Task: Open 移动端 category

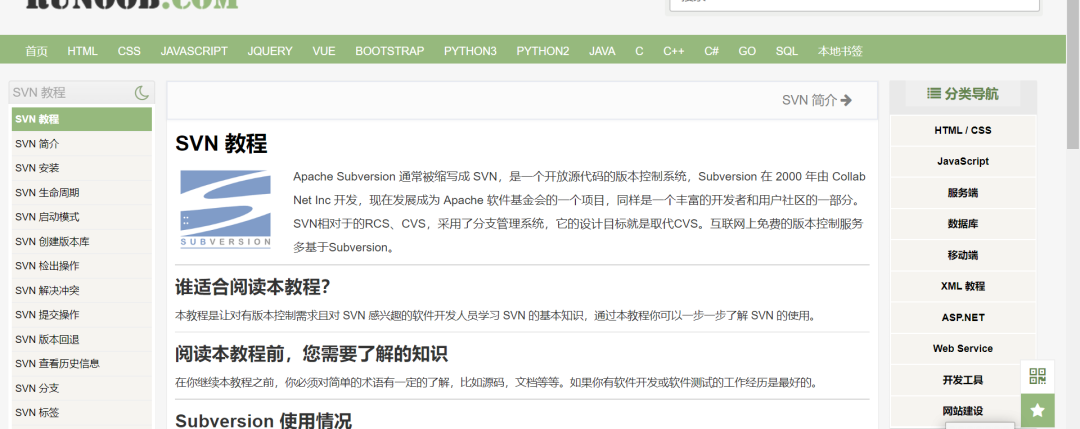Action: (x=963, y=255)
